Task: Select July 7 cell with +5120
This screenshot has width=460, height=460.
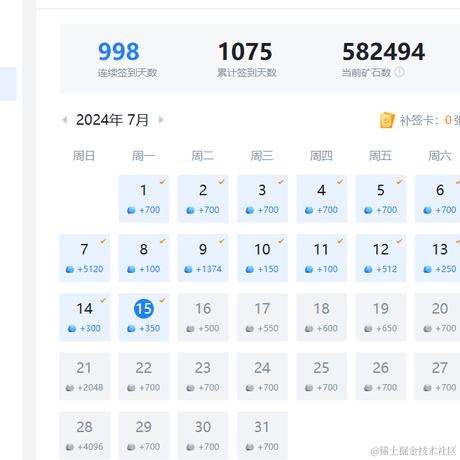Action: point(85,258)
